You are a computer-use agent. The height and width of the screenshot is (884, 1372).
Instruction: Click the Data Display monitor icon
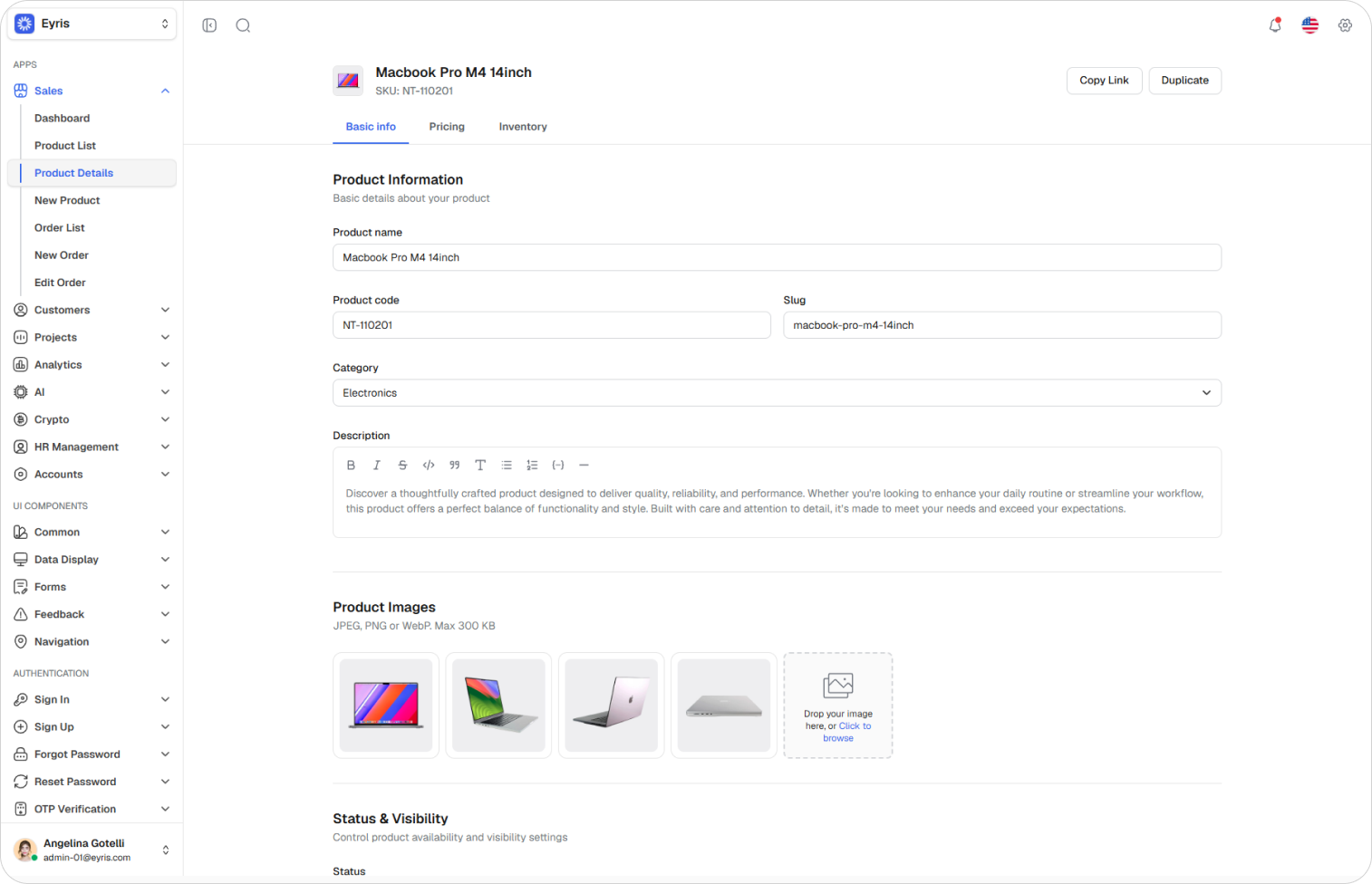tap(21, 560)
